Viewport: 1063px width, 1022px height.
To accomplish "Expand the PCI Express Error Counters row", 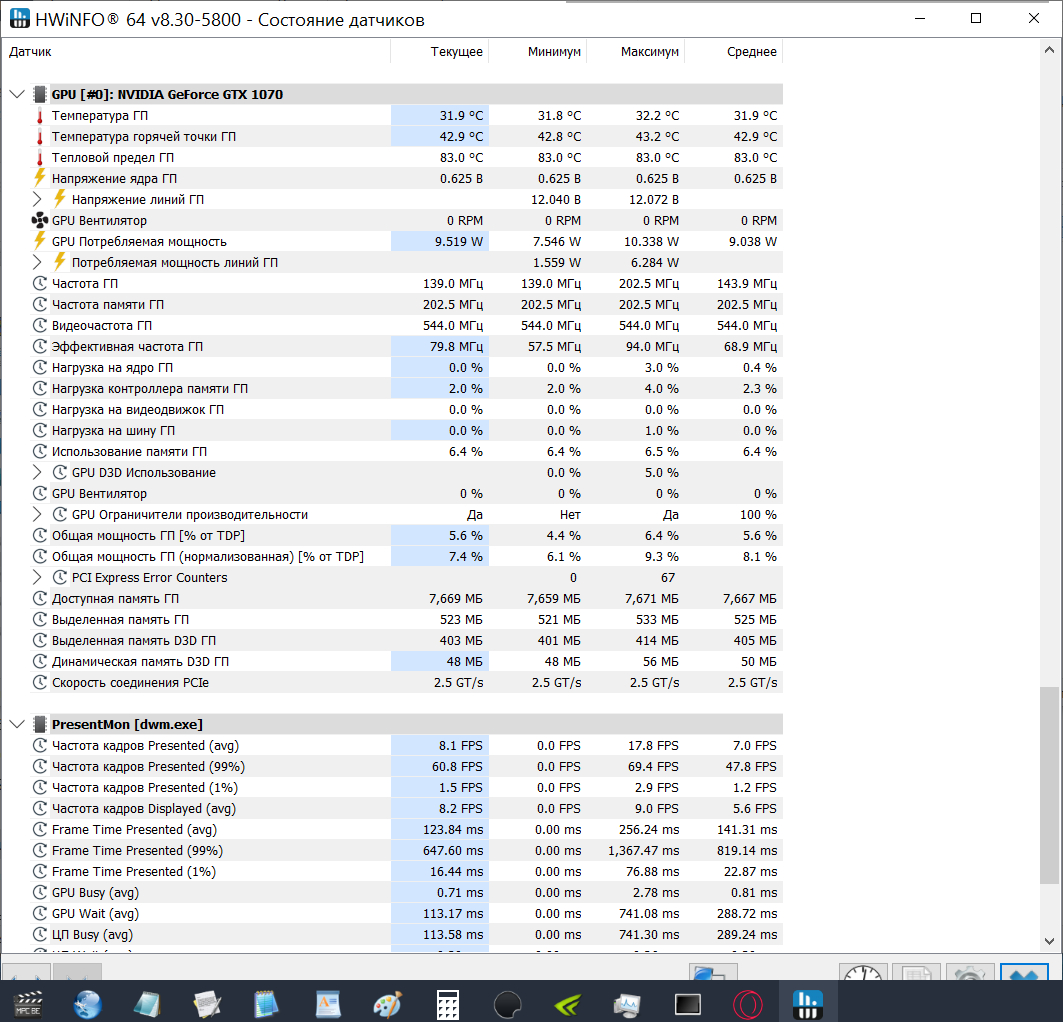I will 37,577.
